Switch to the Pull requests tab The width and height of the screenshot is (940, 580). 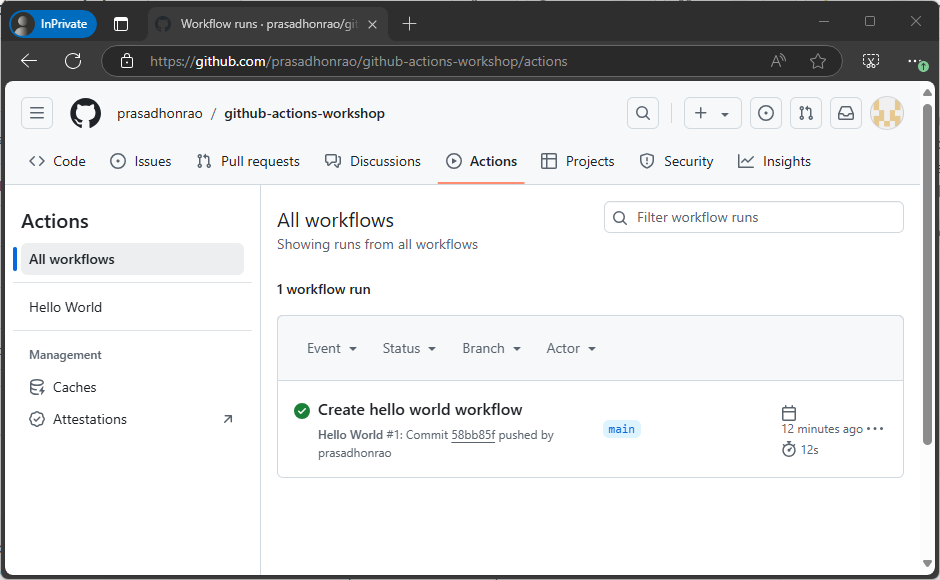[x=248, y=161]
